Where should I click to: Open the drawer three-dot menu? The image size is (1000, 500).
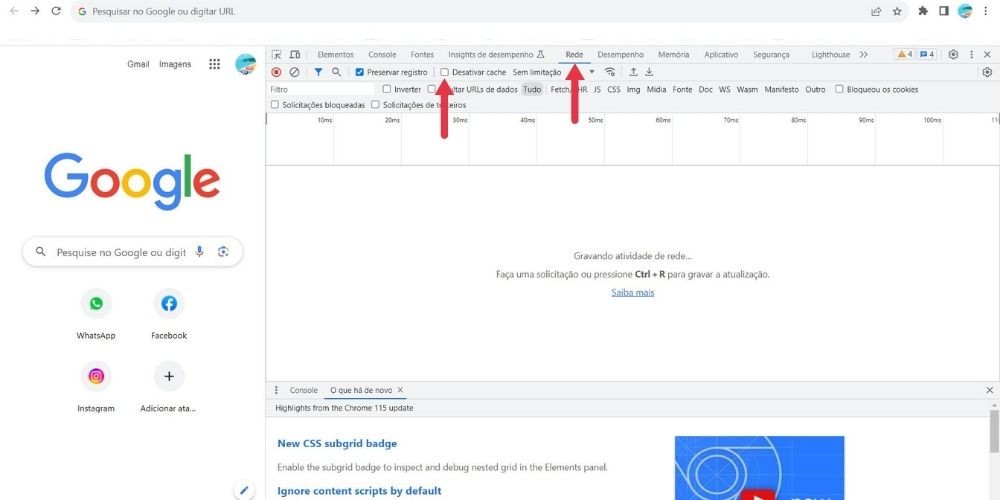(276, 390)
